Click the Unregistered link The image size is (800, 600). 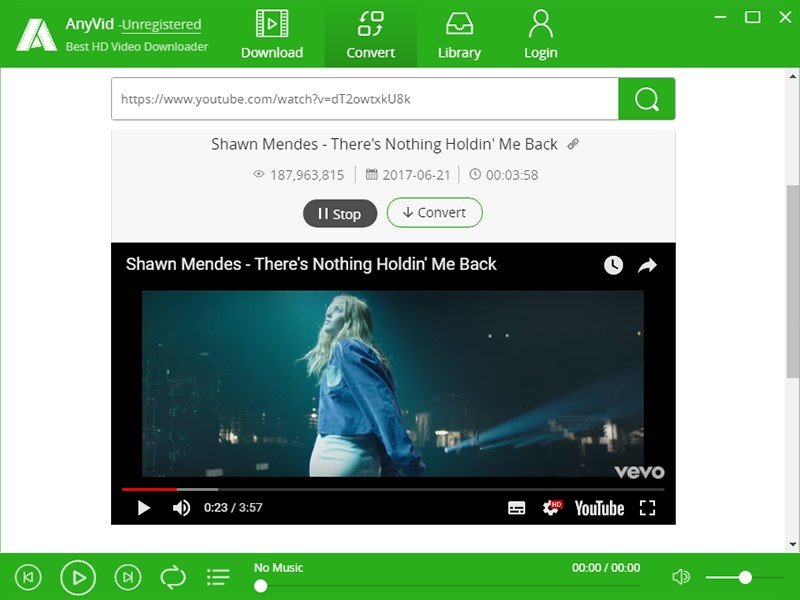click(x=161, y=24)
